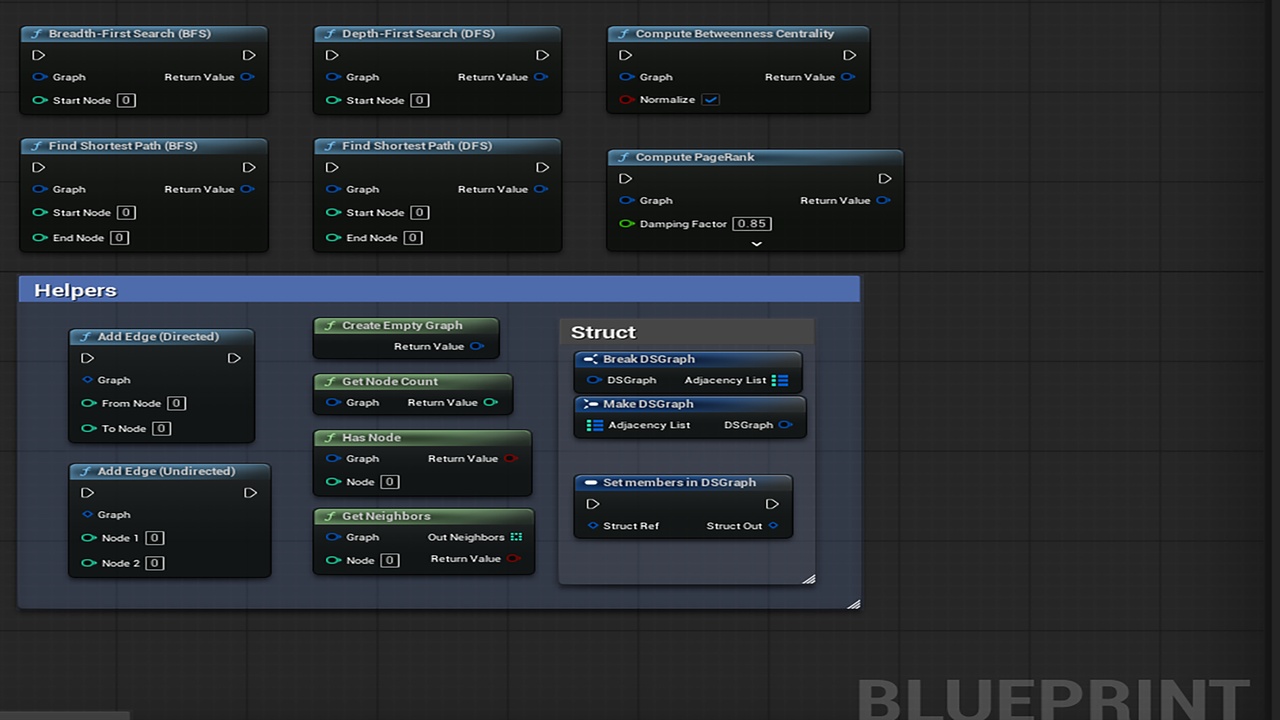
Task: Click Graph input pin on Depth-First Search node
Action: pyautogui.click(x=333, y=77)
